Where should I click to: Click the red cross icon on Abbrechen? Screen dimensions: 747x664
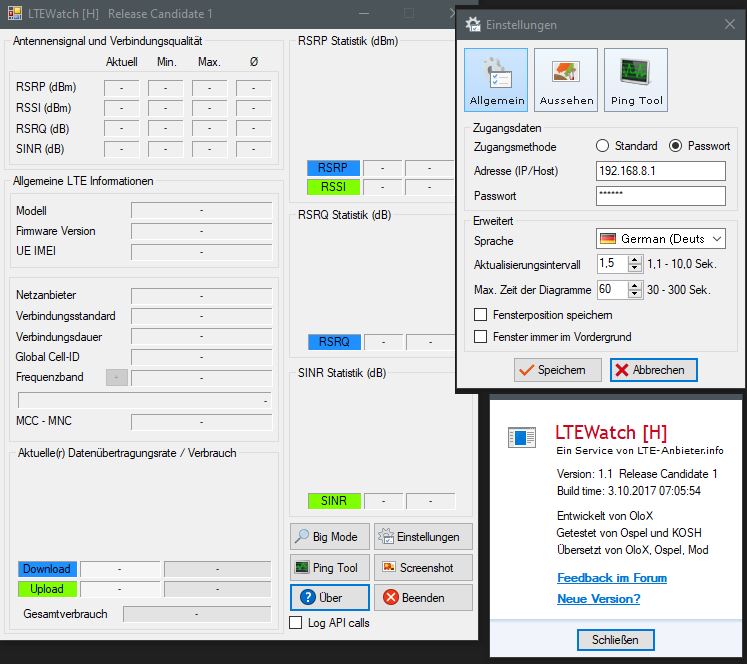[x=622, y=370]
